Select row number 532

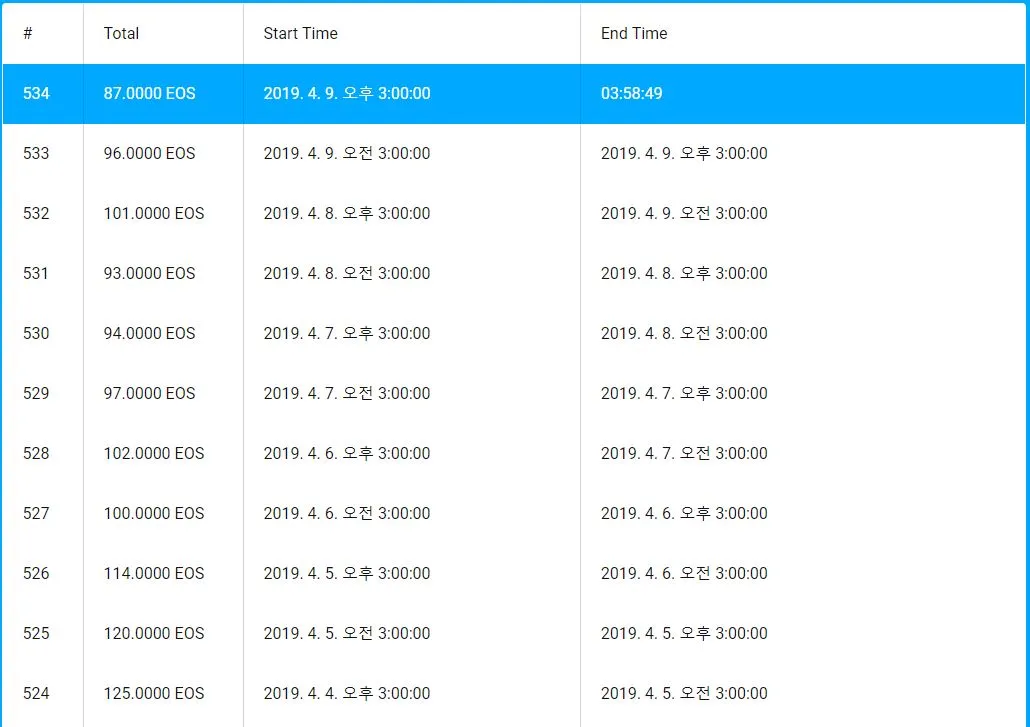click(36, 213)
